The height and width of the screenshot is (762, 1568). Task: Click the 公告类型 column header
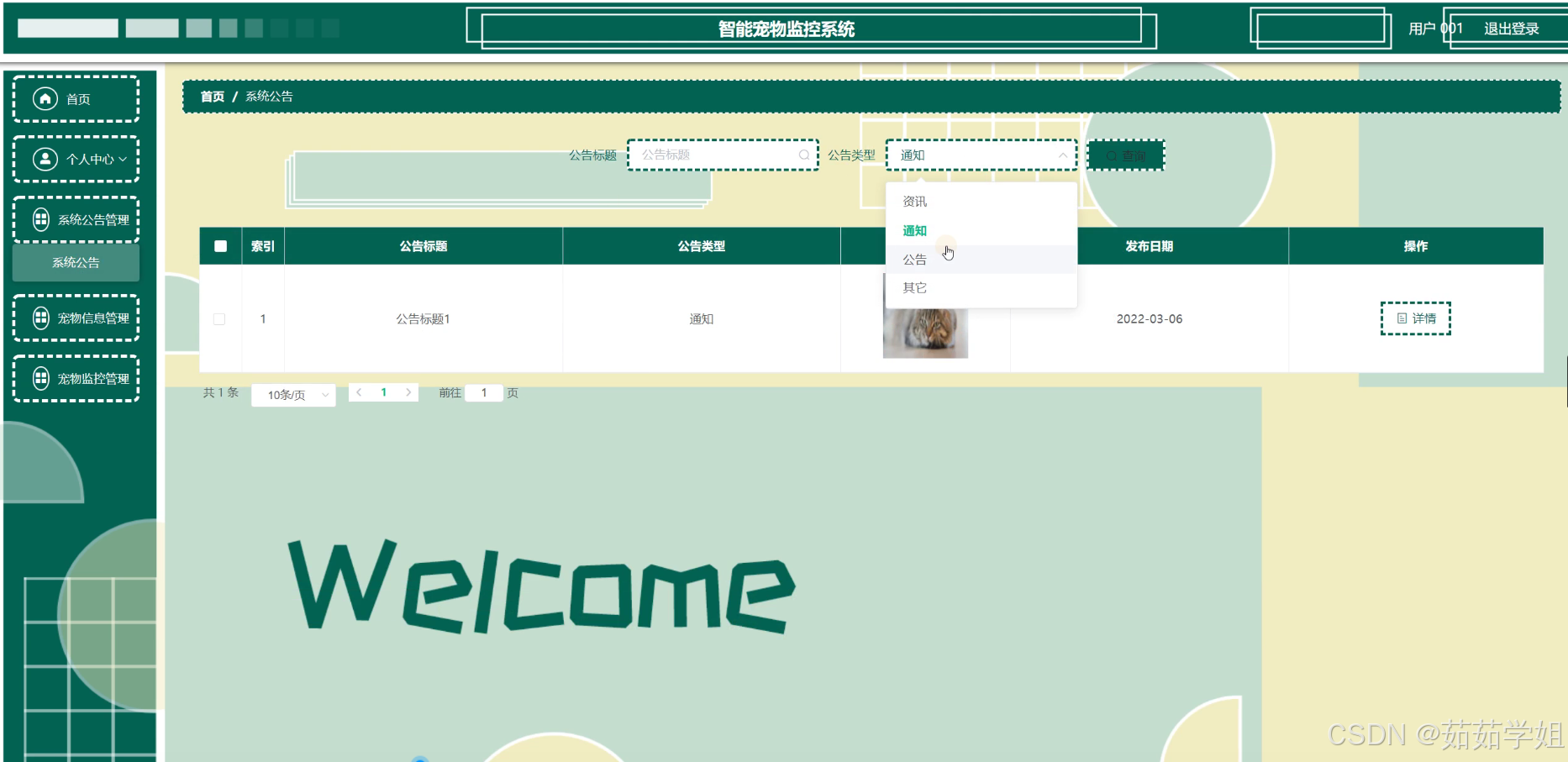tap(702, 246)
